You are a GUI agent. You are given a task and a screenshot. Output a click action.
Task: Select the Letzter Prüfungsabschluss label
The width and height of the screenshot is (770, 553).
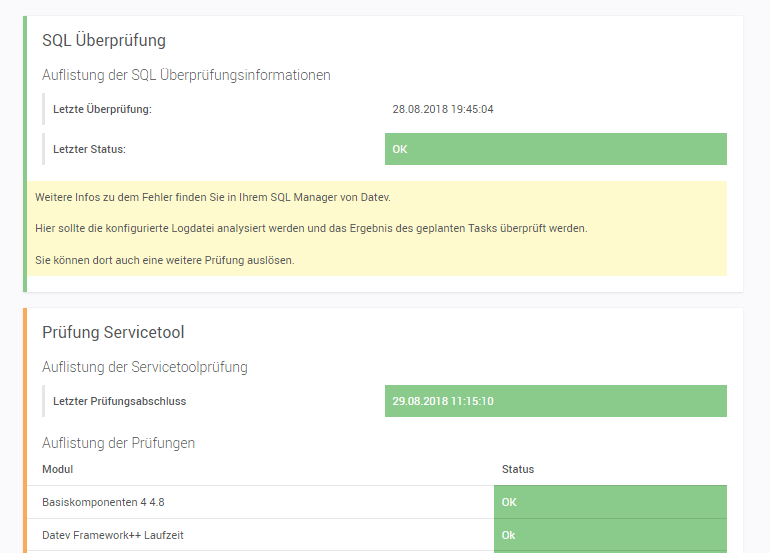click(119, 401)
